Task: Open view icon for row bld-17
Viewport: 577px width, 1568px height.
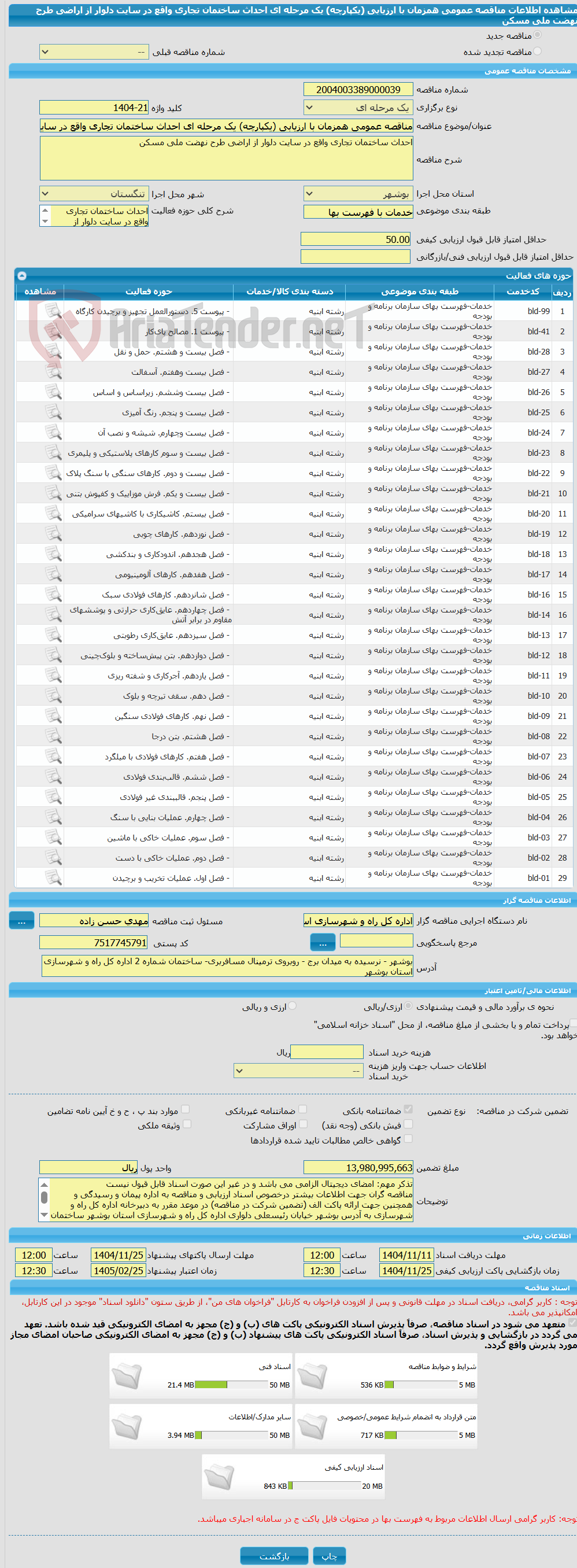Action: 54,574
